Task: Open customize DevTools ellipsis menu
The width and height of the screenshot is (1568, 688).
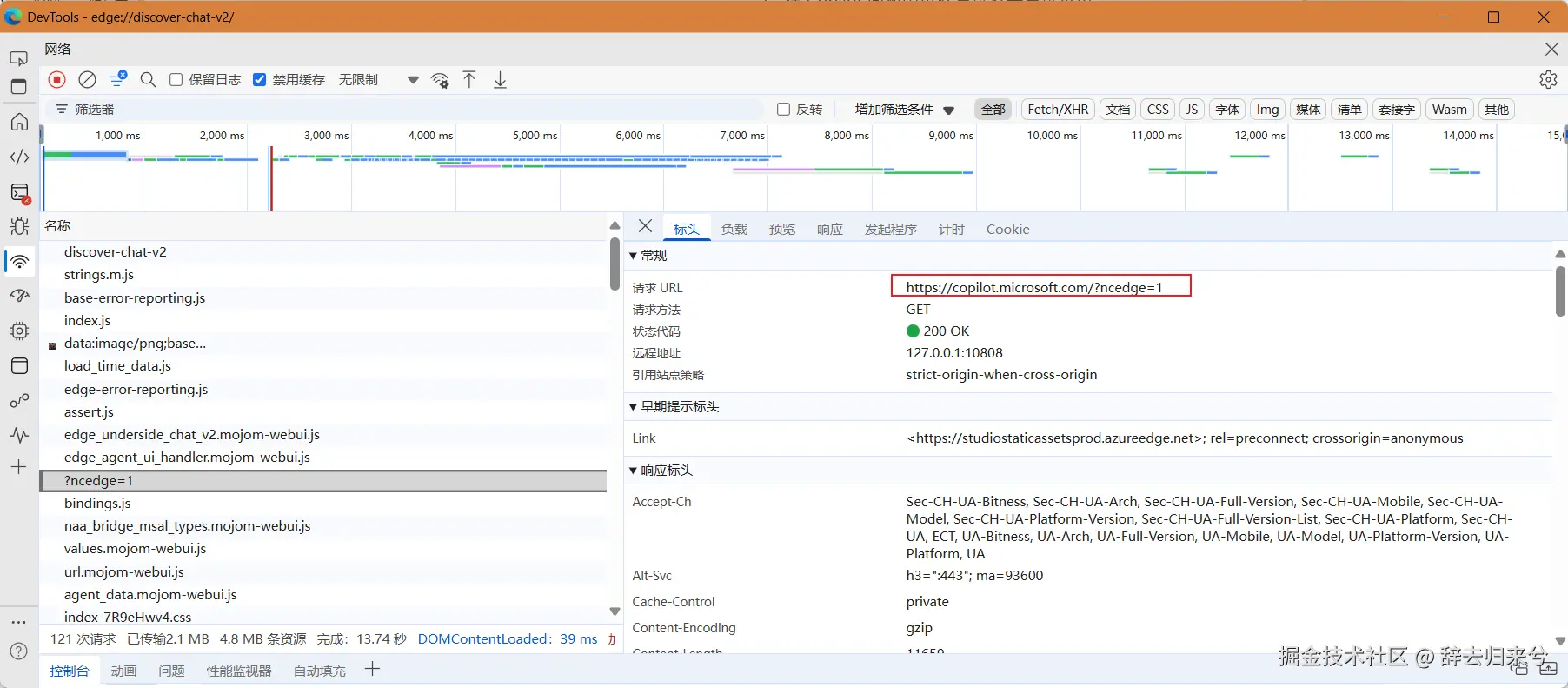Action: pos(18,623)
